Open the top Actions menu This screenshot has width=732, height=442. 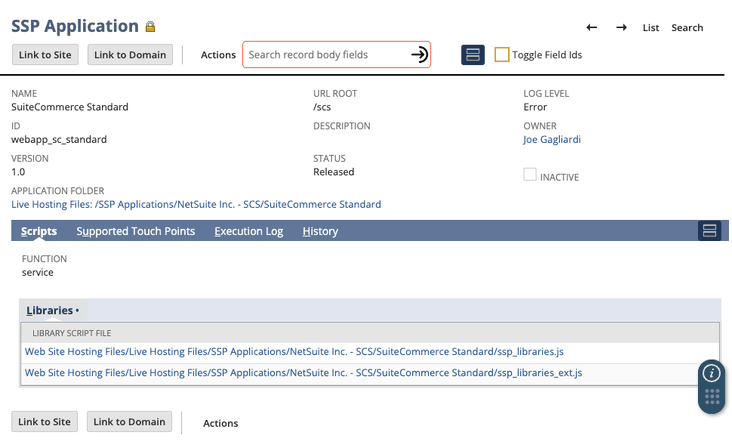pyautogui.click(x=218, y=55)
